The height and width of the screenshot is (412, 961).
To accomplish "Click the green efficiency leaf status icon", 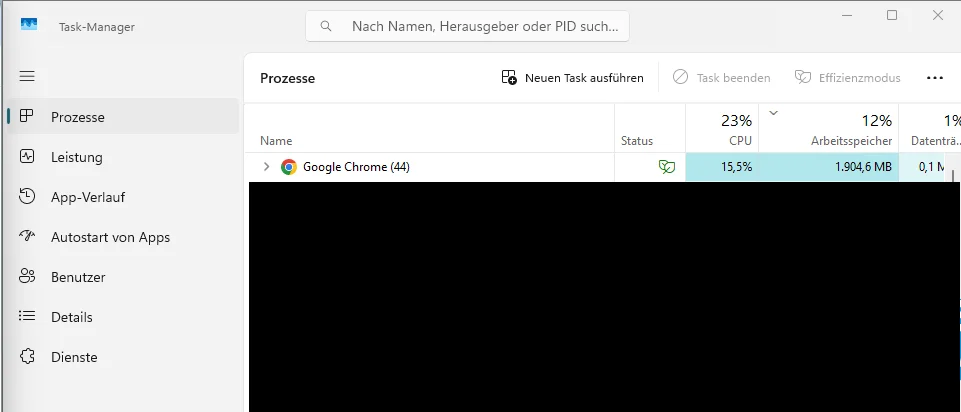I will [x=666, y=167].
